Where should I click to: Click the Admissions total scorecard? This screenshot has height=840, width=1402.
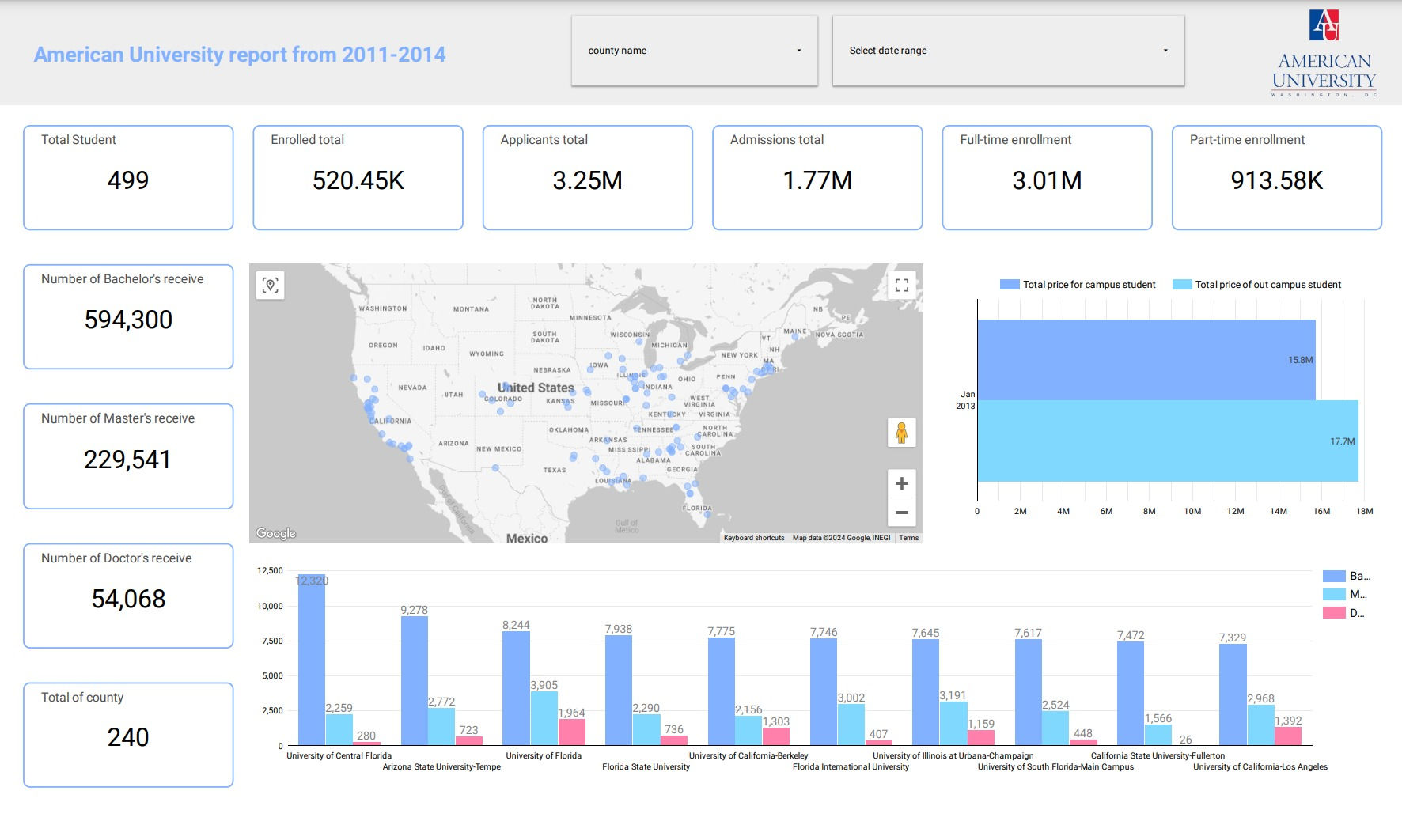817,178
